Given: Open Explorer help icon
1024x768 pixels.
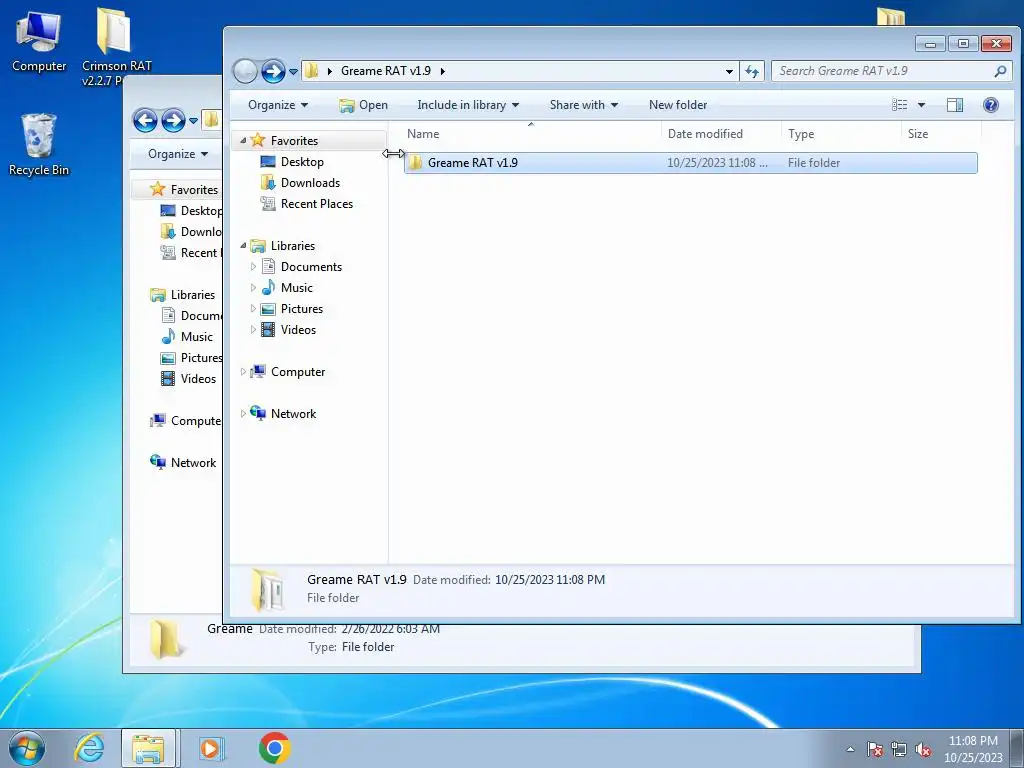Looking at the screenshot, I should [991, 104].
